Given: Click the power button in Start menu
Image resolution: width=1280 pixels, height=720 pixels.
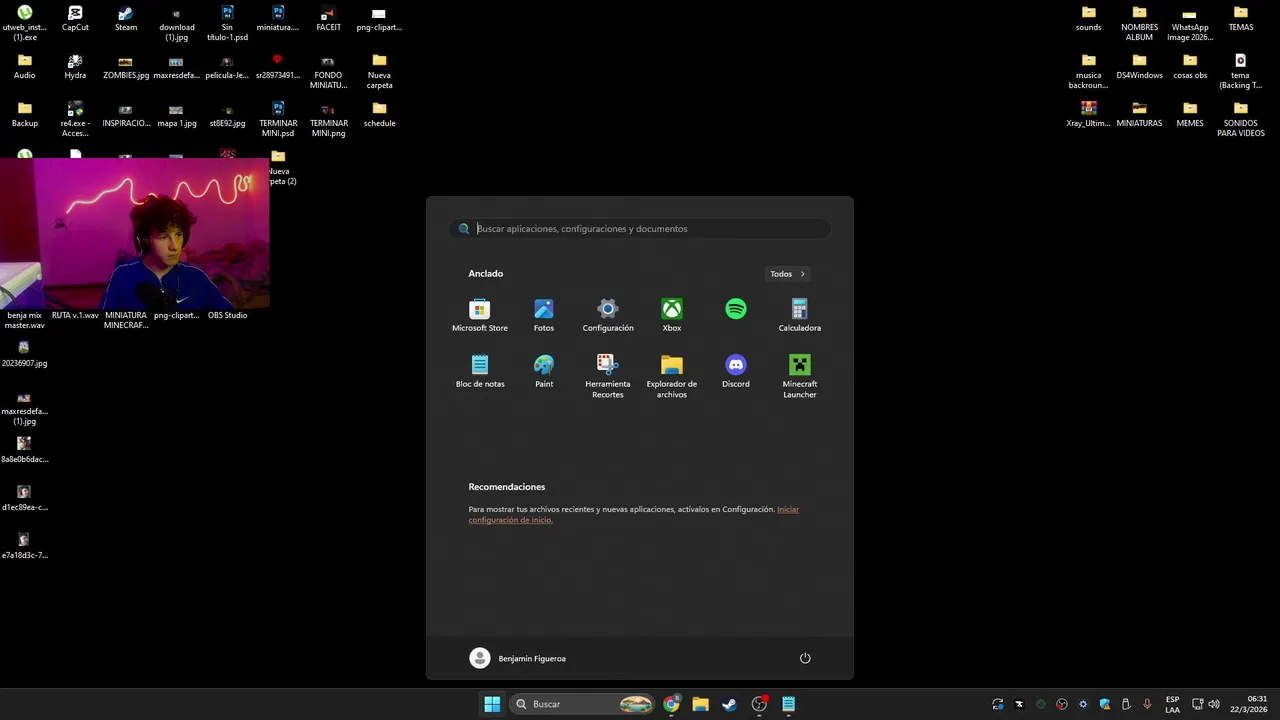Looking at the screenshot, I should [x=805, y=658].
